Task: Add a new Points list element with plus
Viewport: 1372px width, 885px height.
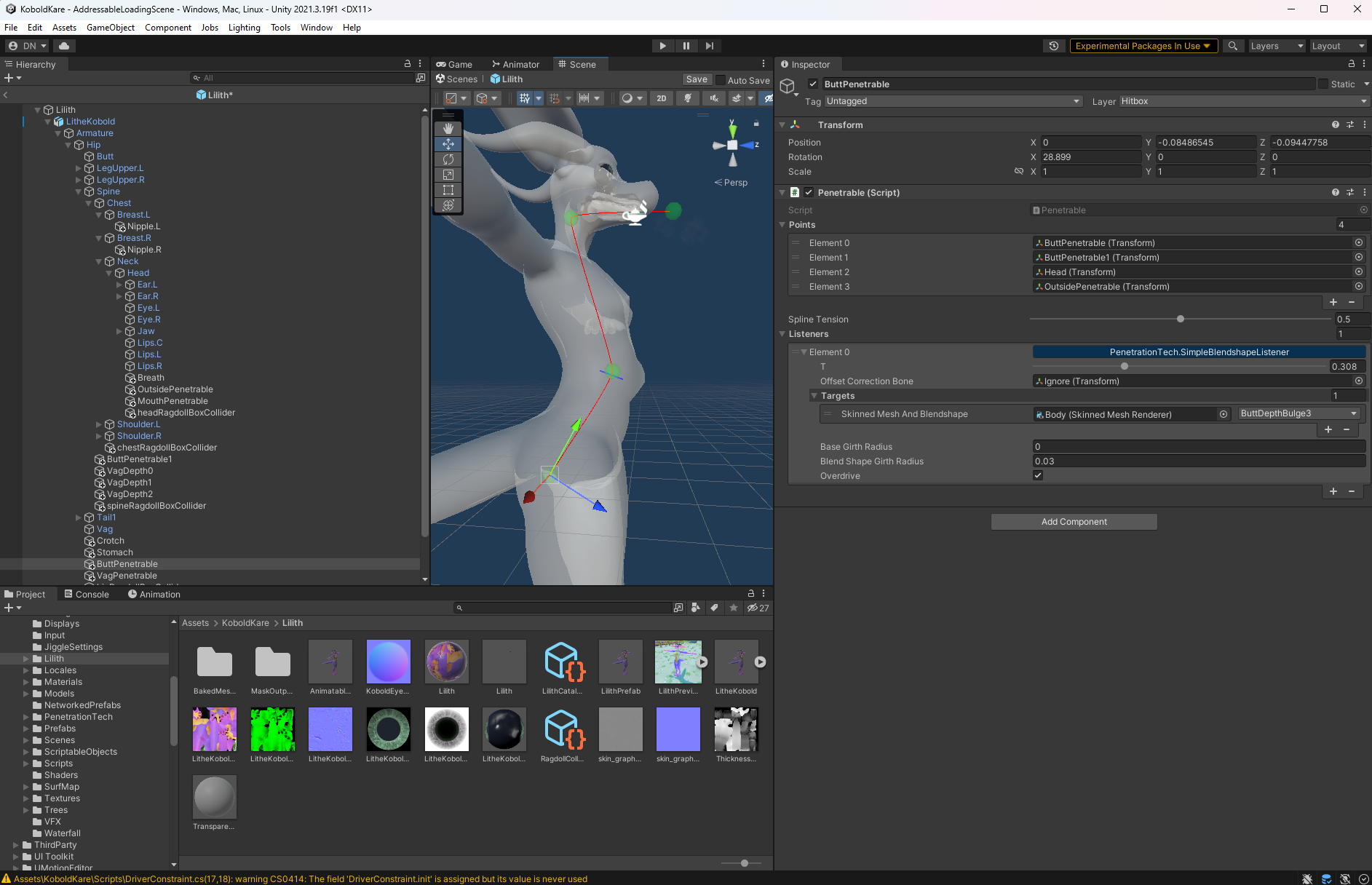Action: click(x=1333, y=302)
